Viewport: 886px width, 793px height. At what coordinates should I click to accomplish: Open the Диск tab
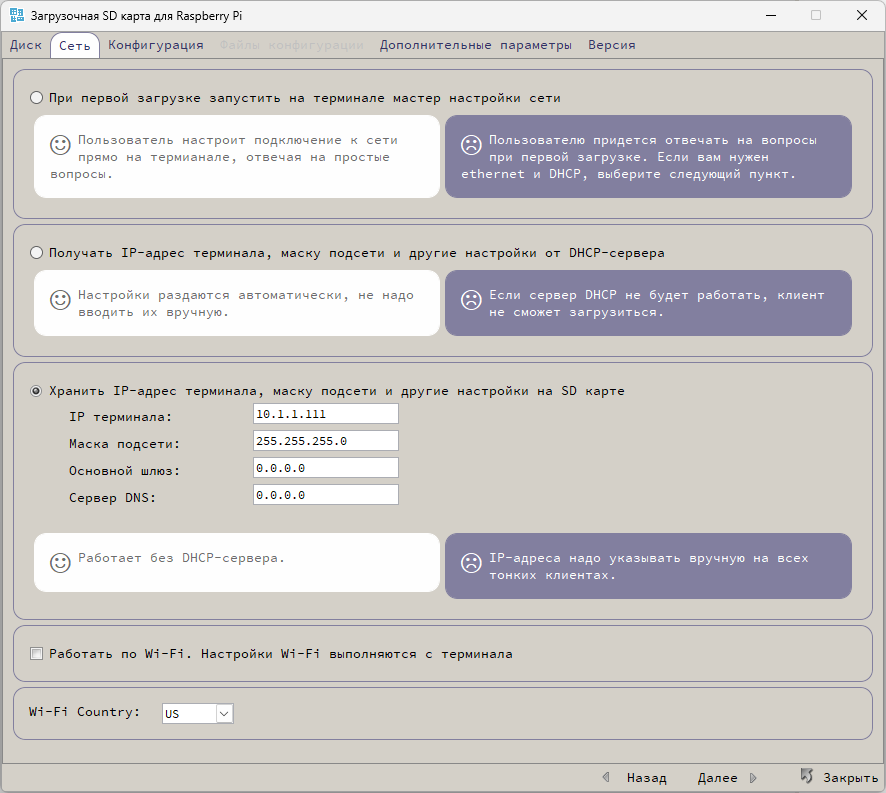click(x=26, y=45)
